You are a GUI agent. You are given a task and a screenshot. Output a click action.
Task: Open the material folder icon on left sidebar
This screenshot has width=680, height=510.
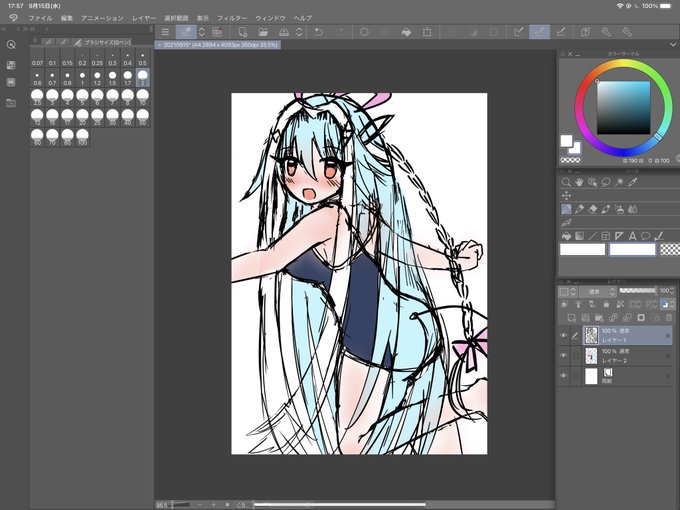click(11, 103)
